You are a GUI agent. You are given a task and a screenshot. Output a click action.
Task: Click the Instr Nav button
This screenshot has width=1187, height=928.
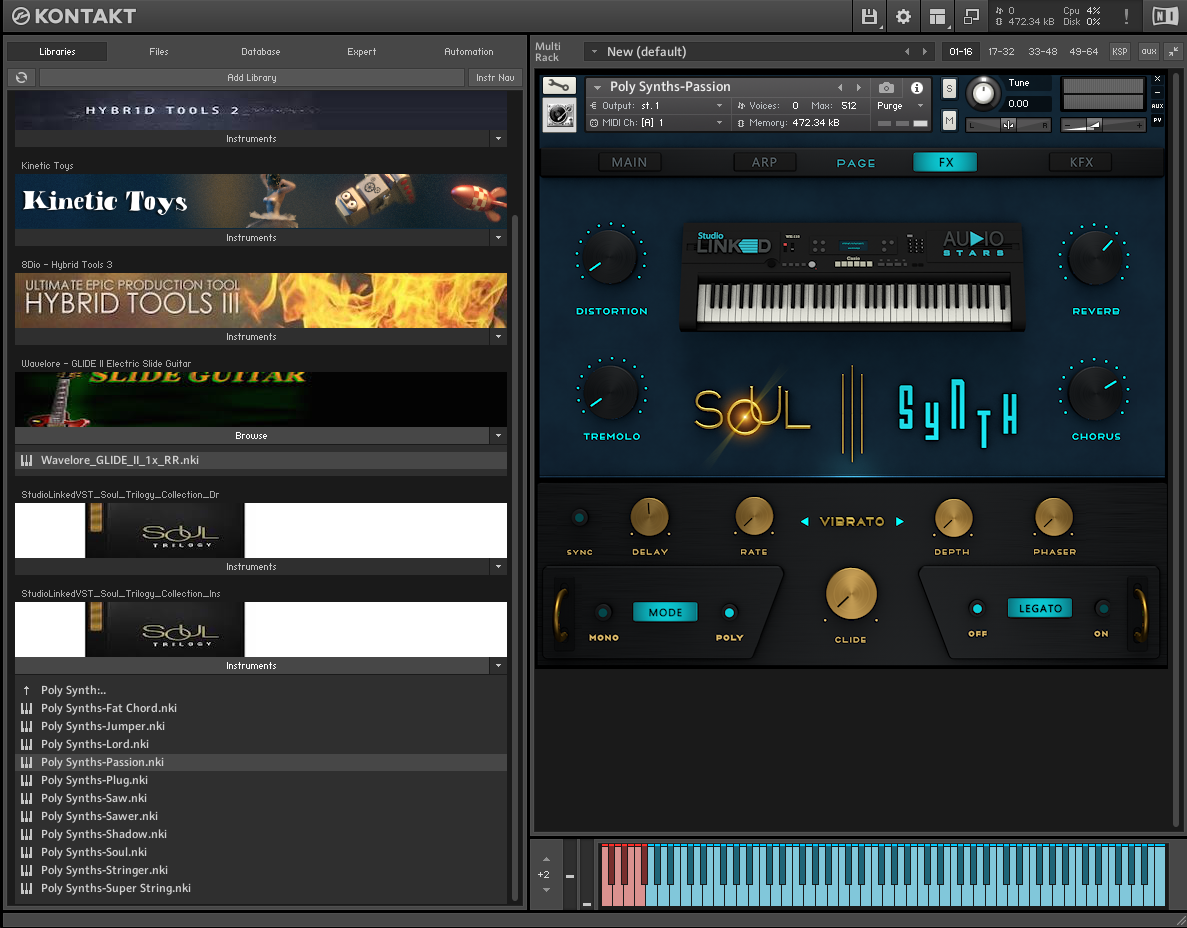[495, 77]
